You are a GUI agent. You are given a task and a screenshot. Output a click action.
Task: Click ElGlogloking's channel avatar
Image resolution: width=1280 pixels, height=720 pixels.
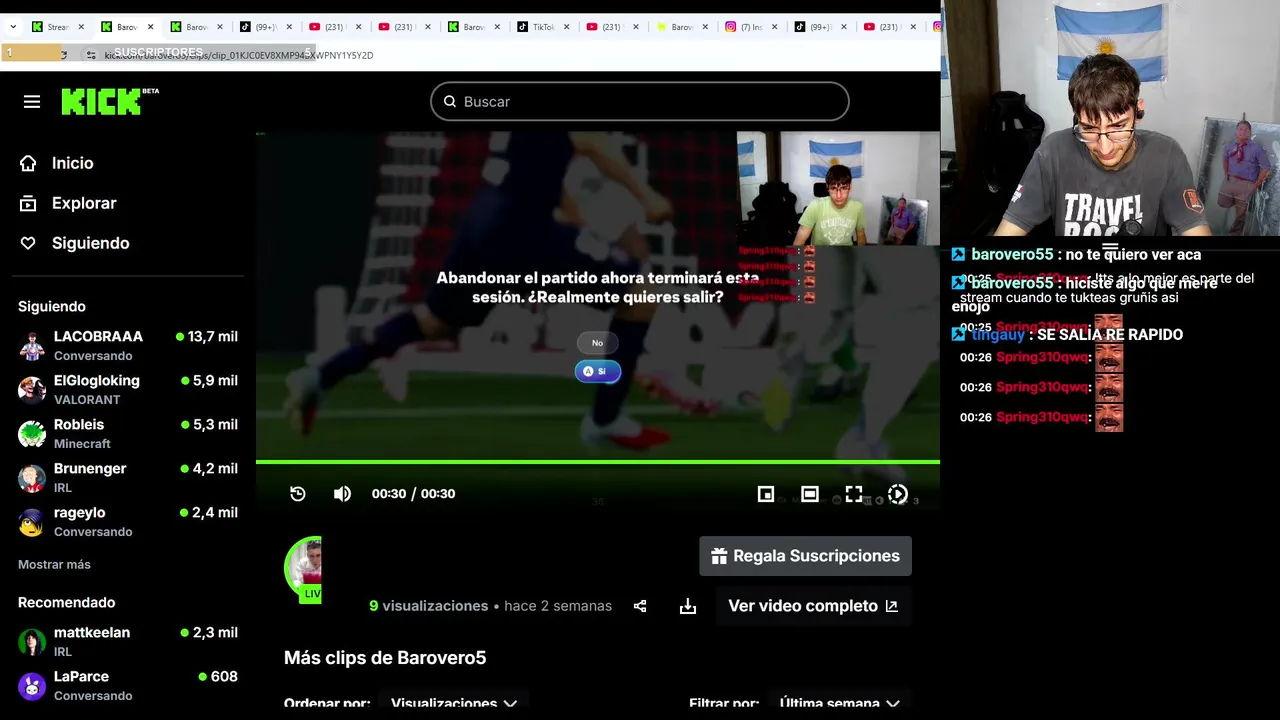(x=32, y=390)
